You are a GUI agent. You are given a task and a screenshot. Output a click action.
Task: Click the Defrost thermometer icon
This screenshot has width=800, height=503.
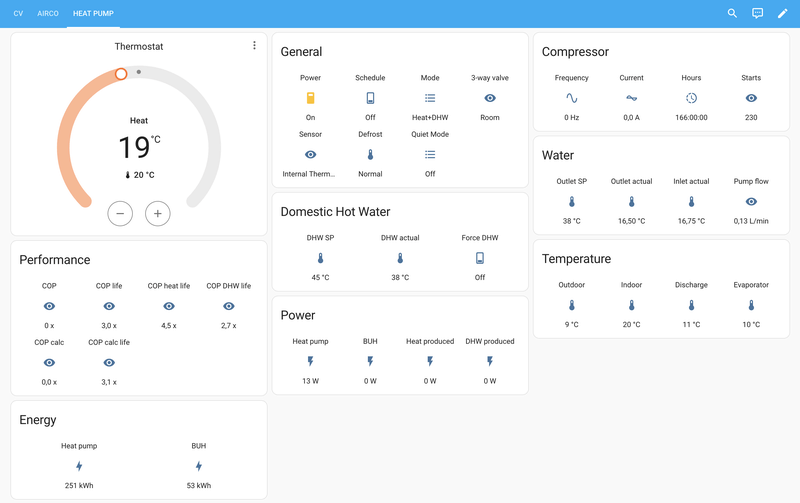coord(370,155)
